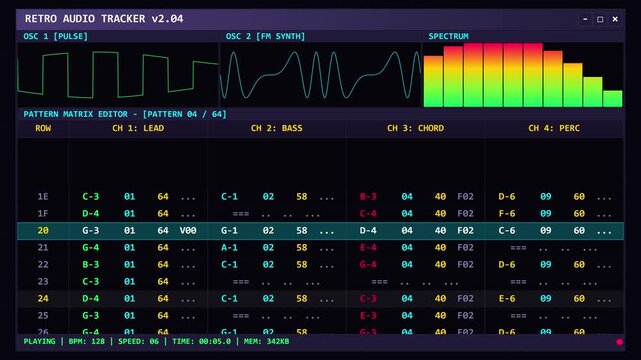This screenshot has width=641, height=360.
Task: Click bass note C-1 in row 22
Action: coord(229,265)
